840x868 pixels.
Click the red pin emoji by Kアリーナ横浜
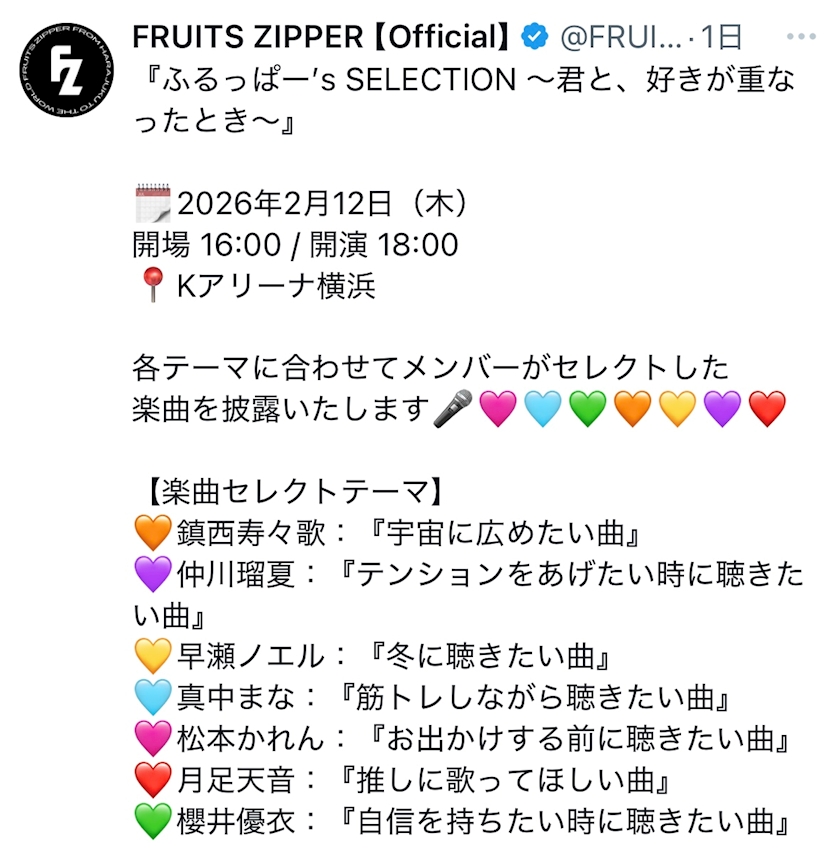(152, 286)
